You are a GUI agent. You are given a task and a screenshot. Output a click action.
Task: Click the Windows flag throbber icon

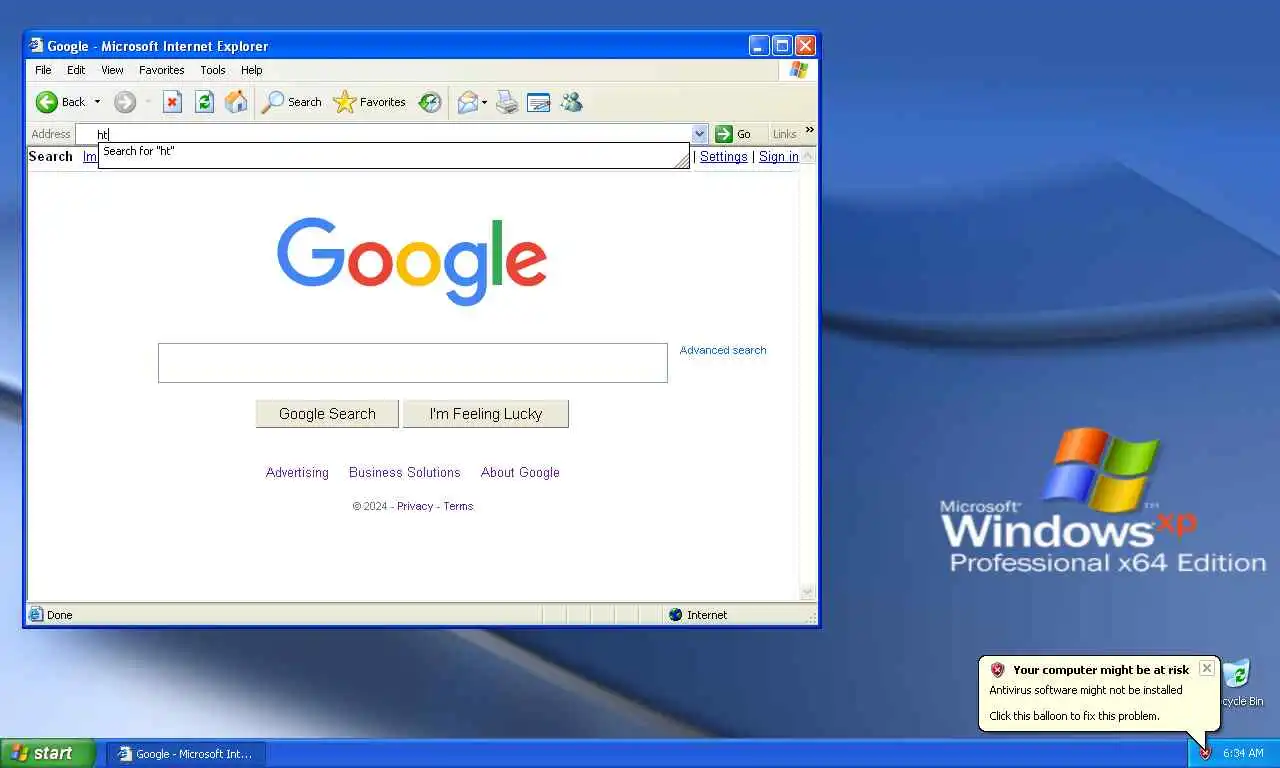(x=798, y=70)
